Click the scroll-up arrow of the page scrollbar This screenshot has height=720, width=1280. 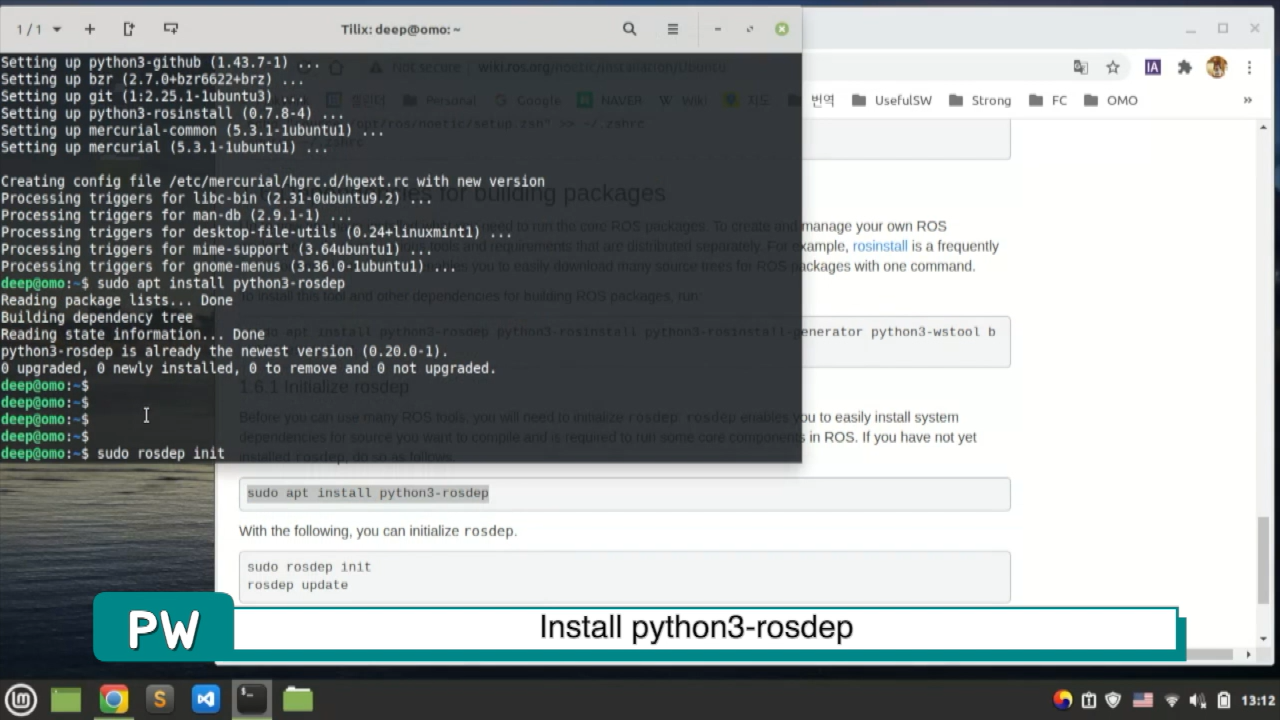click(x=1264, y=128)
